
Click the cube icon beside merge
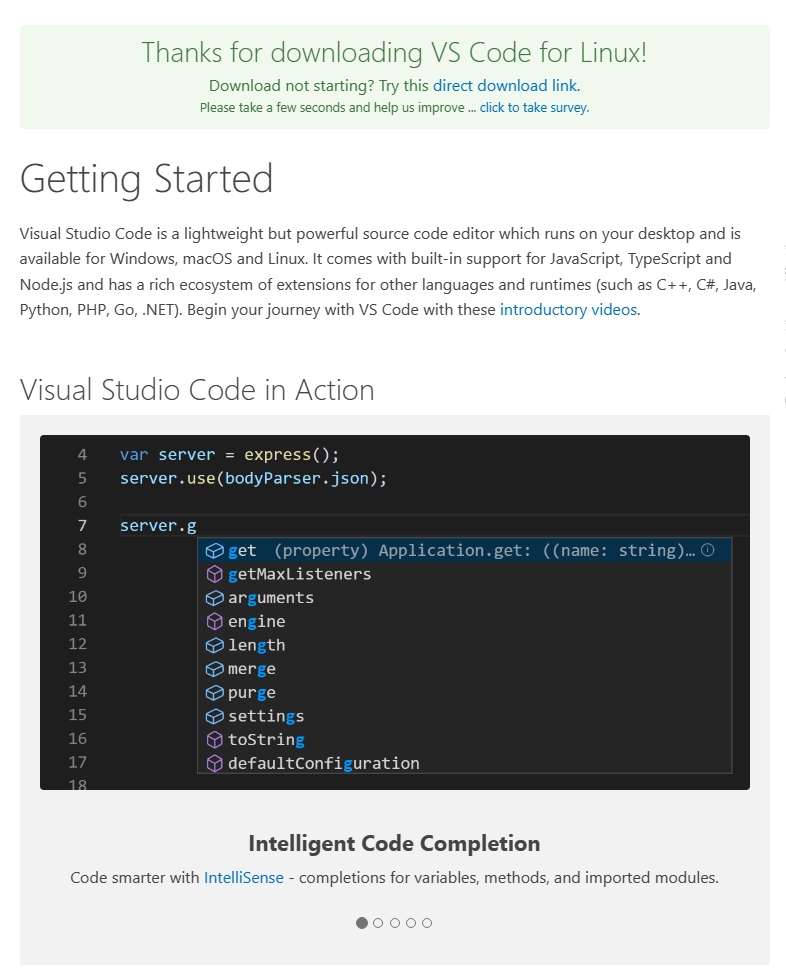click(x=214, y=669)
